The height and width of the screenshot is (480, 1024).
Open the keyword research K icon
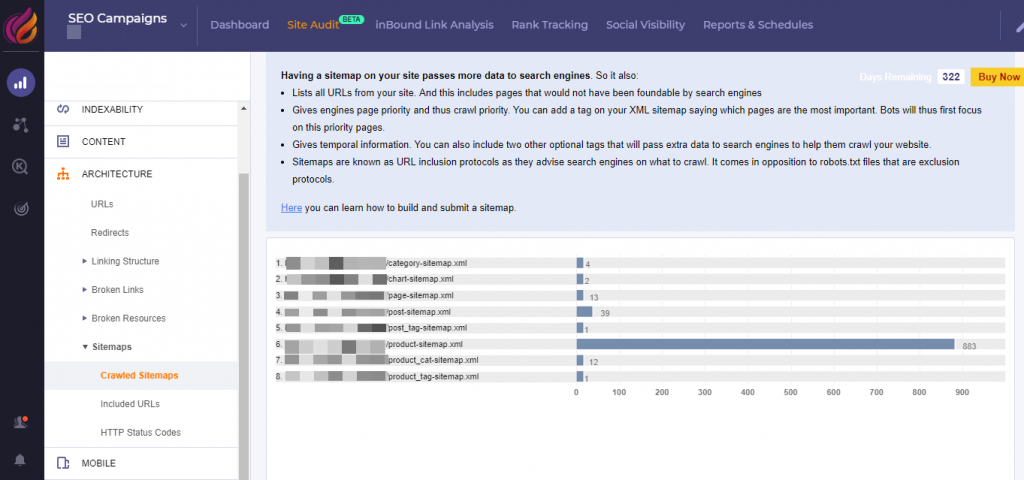tap(21, 167)
